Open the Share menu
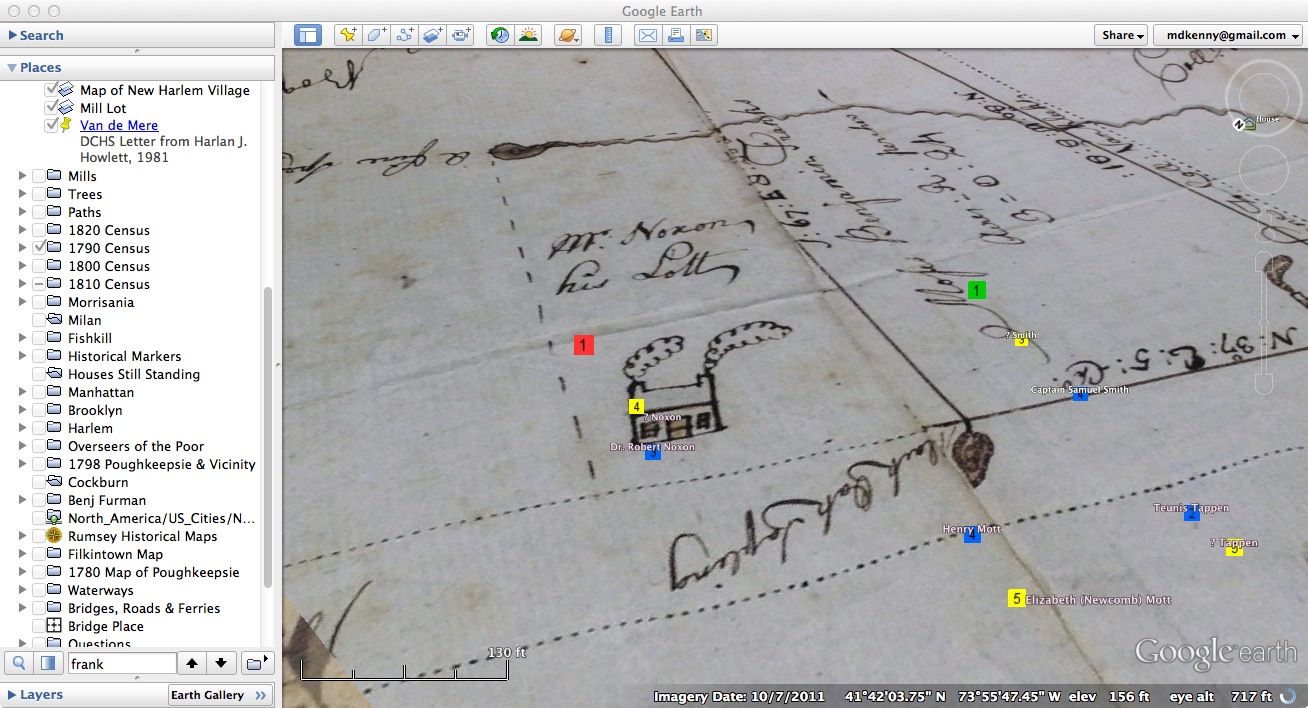This screenshot has width=1308, height=708. [1121, 35]
